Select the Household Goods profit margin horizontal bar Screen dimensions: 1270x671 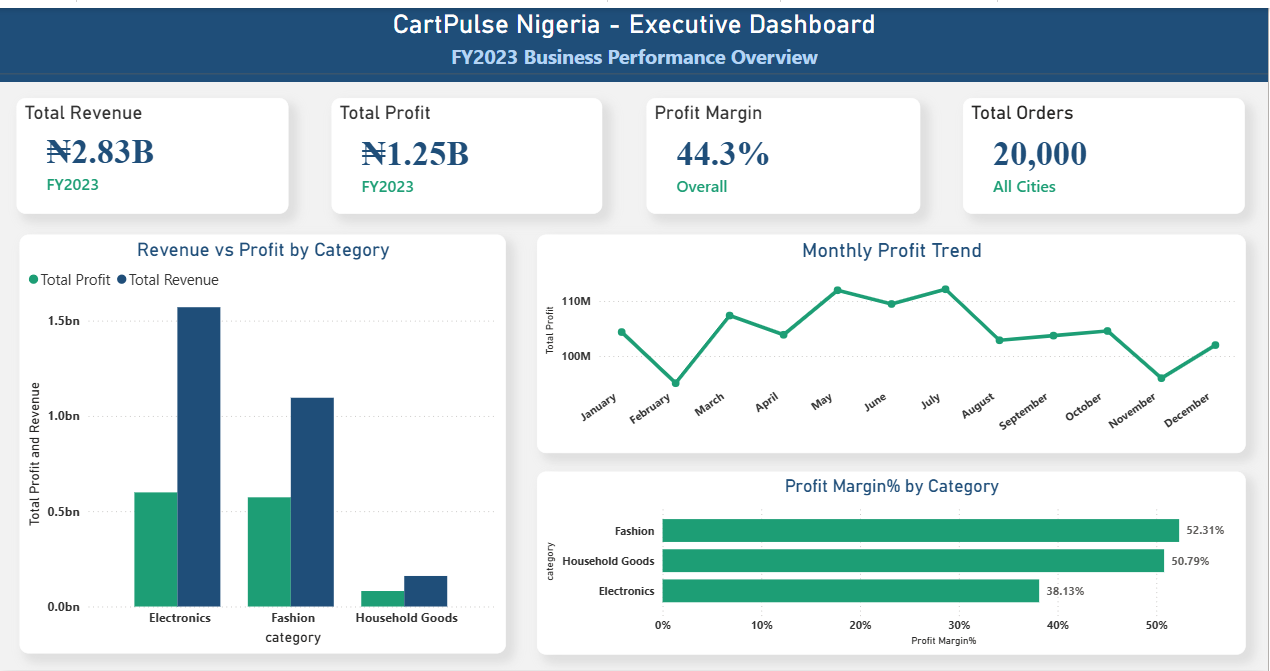pyautogui.click(x=913, y=561)
